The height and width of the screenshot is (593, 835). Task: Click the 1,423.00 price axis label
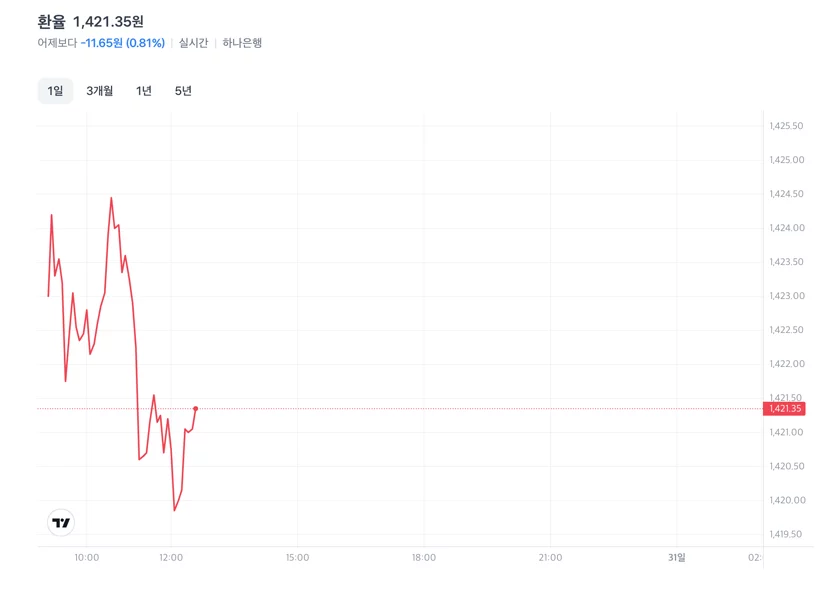[787, 296]
